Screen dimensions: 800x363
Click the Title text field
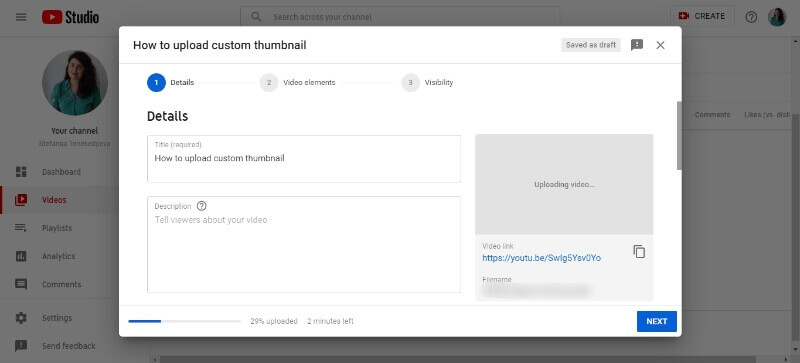304,159
